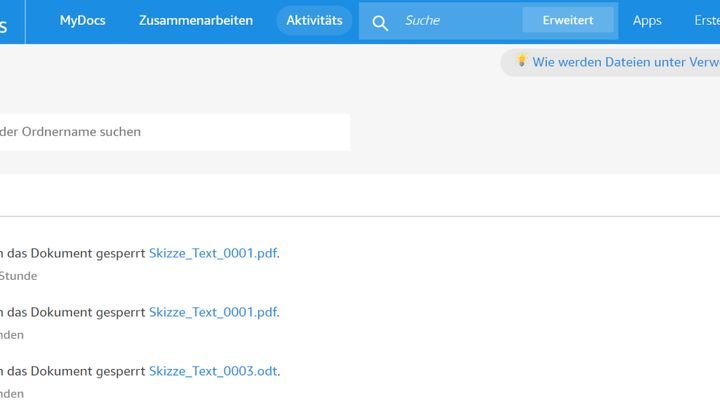The height and width of the screenshot is (405, 720).
Task: Click 'Stunde' timestamp under first activity
Action: coord(18,276)
